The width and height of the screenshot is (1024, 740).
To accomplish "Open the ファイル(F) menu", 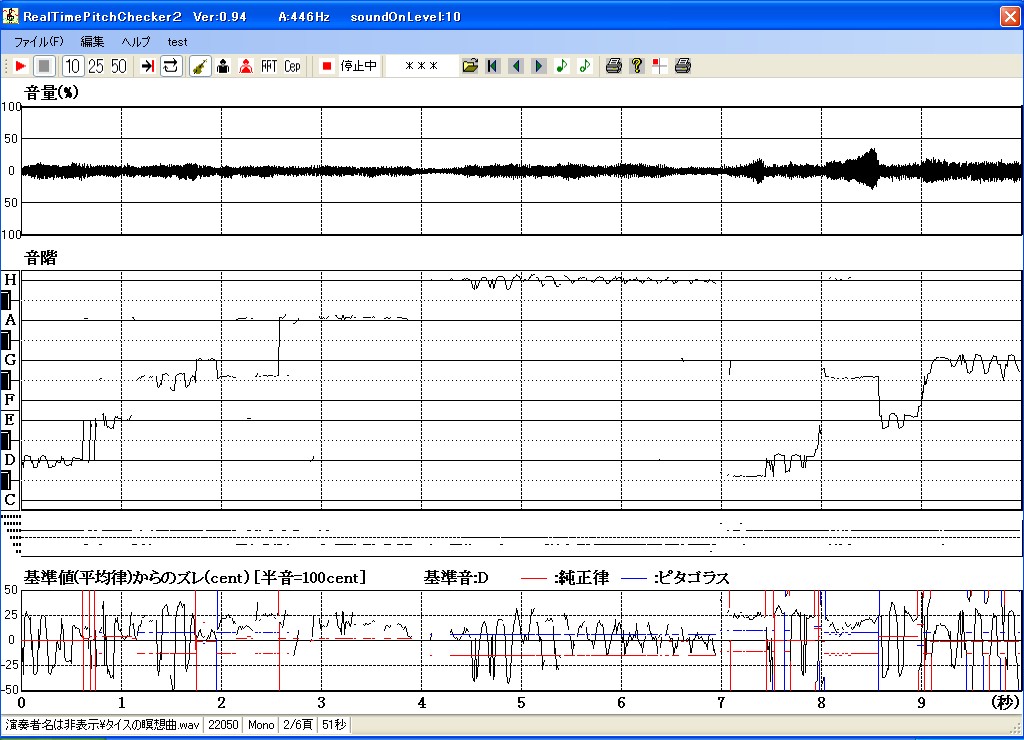I will (x=39, y=42).
